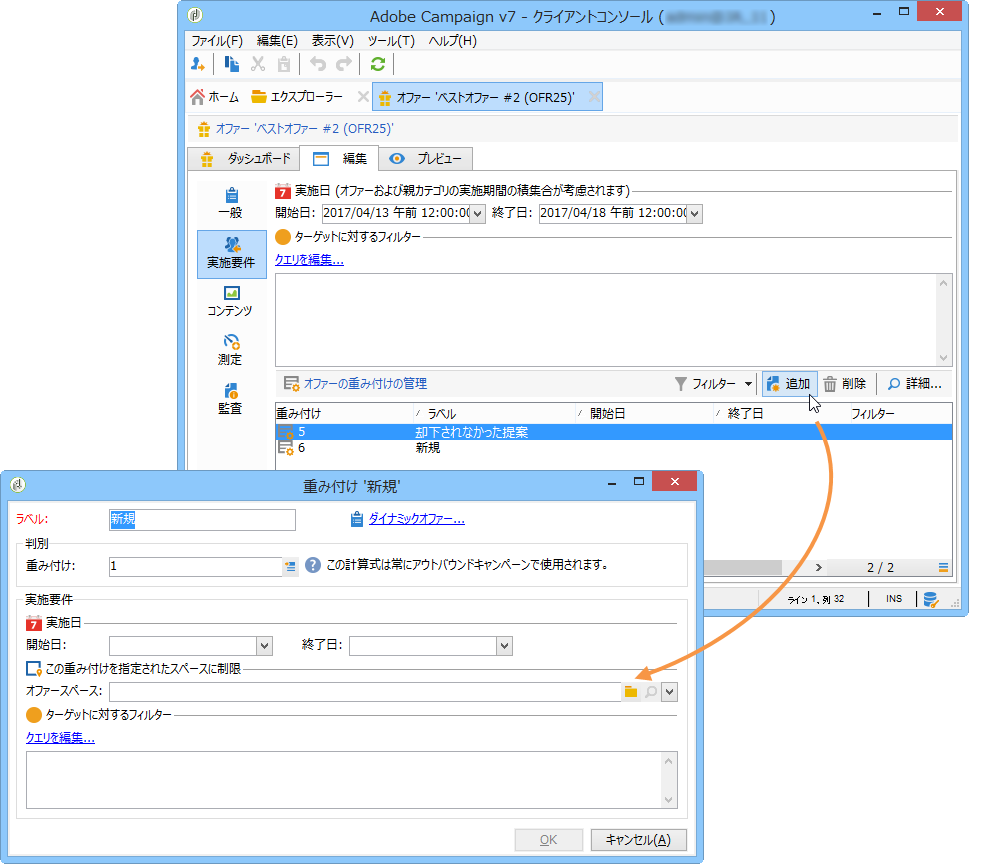Switch to the ホーム tab
Image resolution: width=989 pixels, height=864 pixels.
coord(214,96)
